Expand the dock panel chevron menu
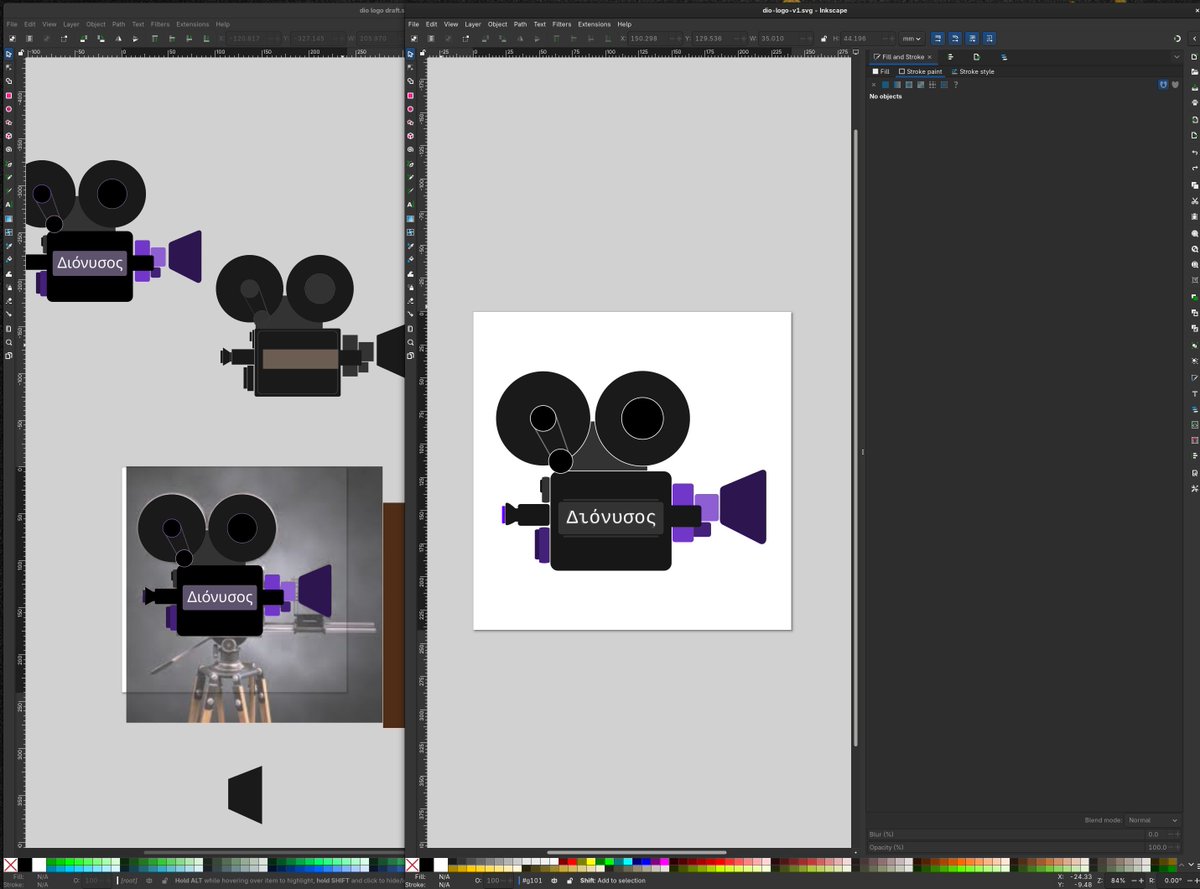 click(1176, 57)
